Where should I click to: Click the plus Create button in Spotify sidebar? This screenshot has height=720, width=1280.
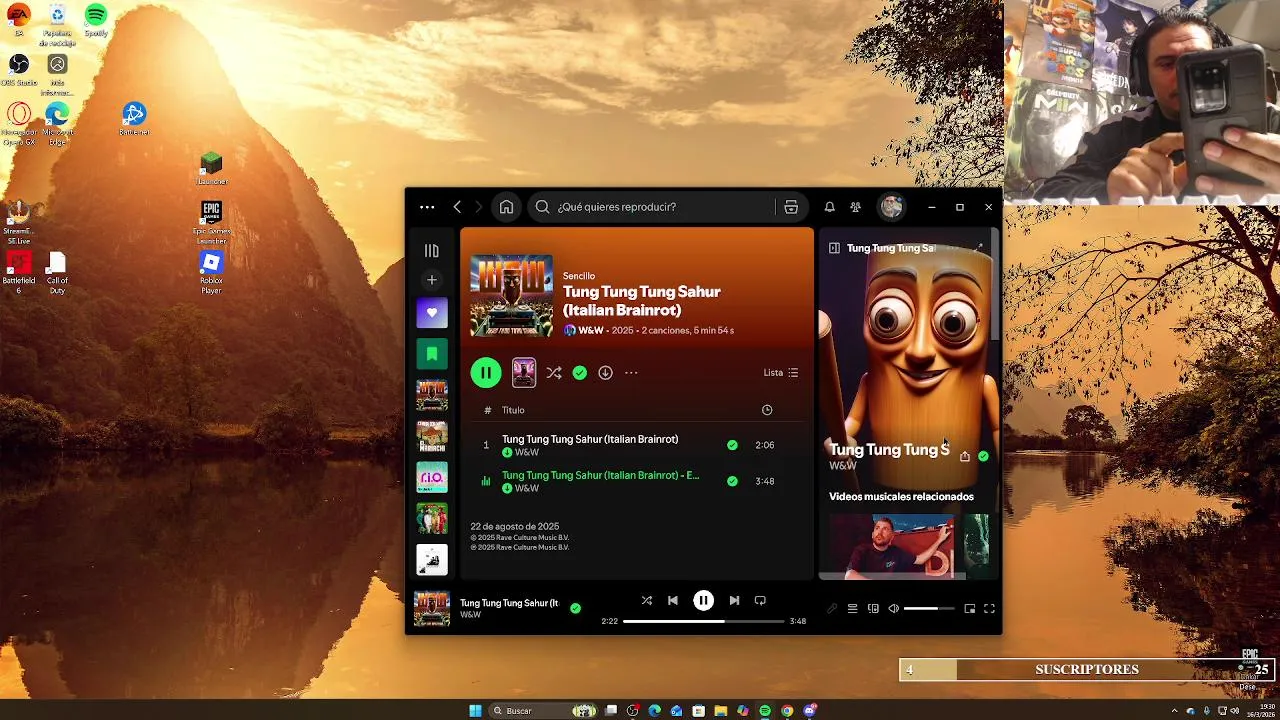[432, 280]
